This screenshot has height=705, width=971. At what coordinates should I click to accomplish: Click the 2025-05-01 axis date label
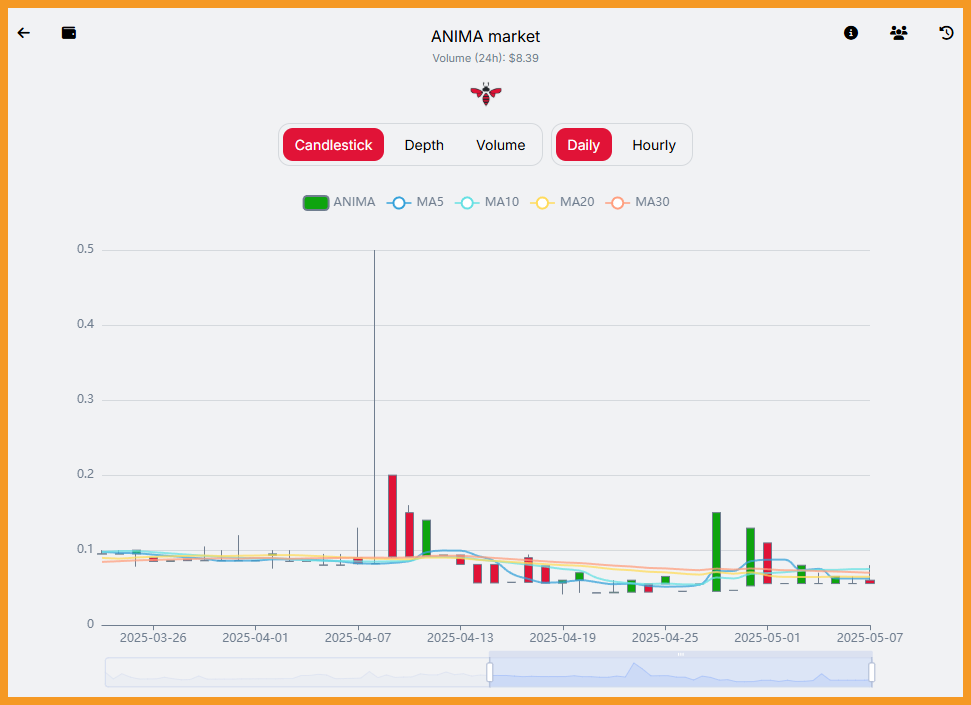tap(767, 637)
